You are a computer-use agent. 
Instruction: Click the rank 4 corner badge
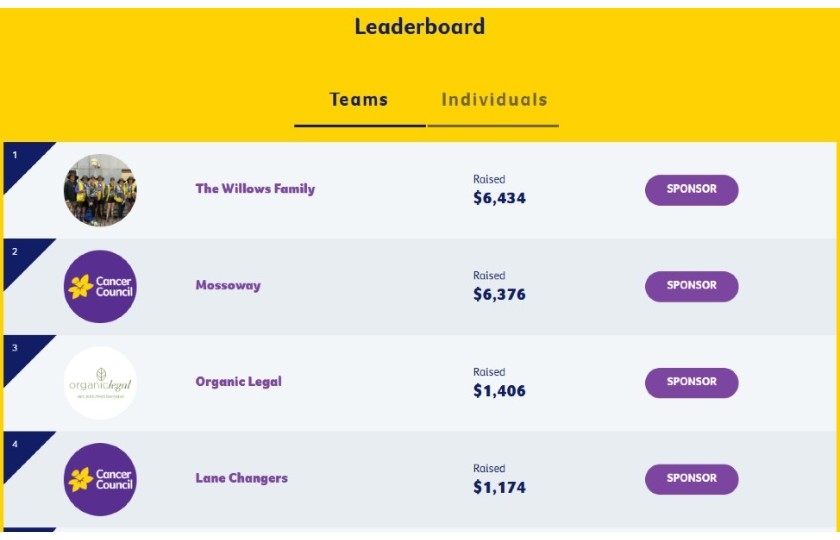coord(20,450)
